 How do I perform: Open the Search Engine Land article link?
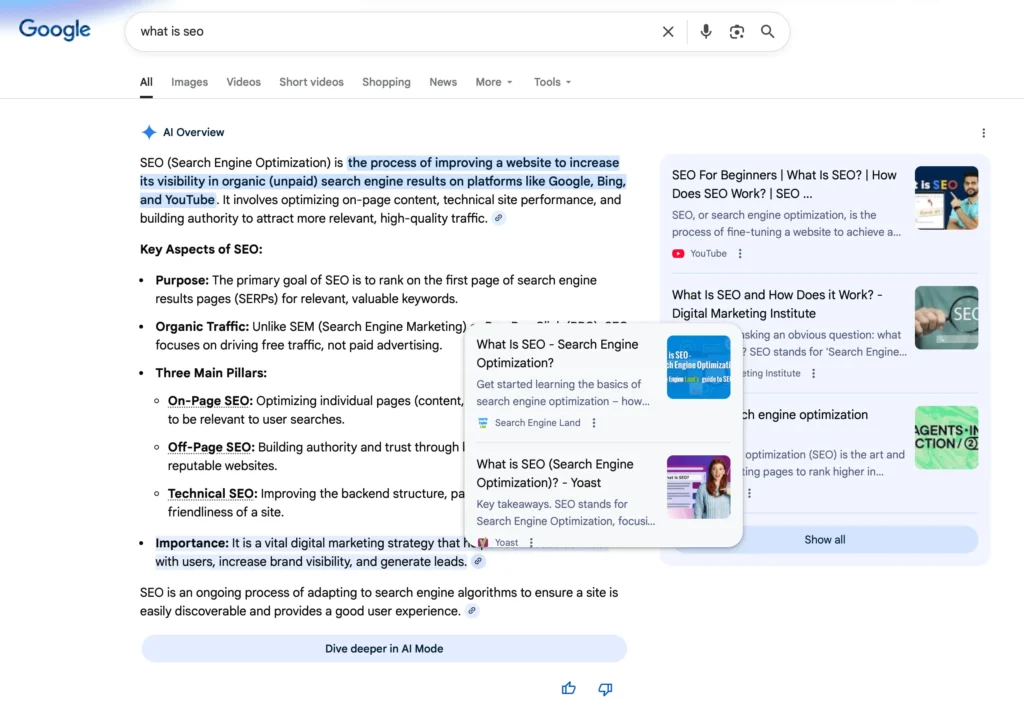click(556, 353)
